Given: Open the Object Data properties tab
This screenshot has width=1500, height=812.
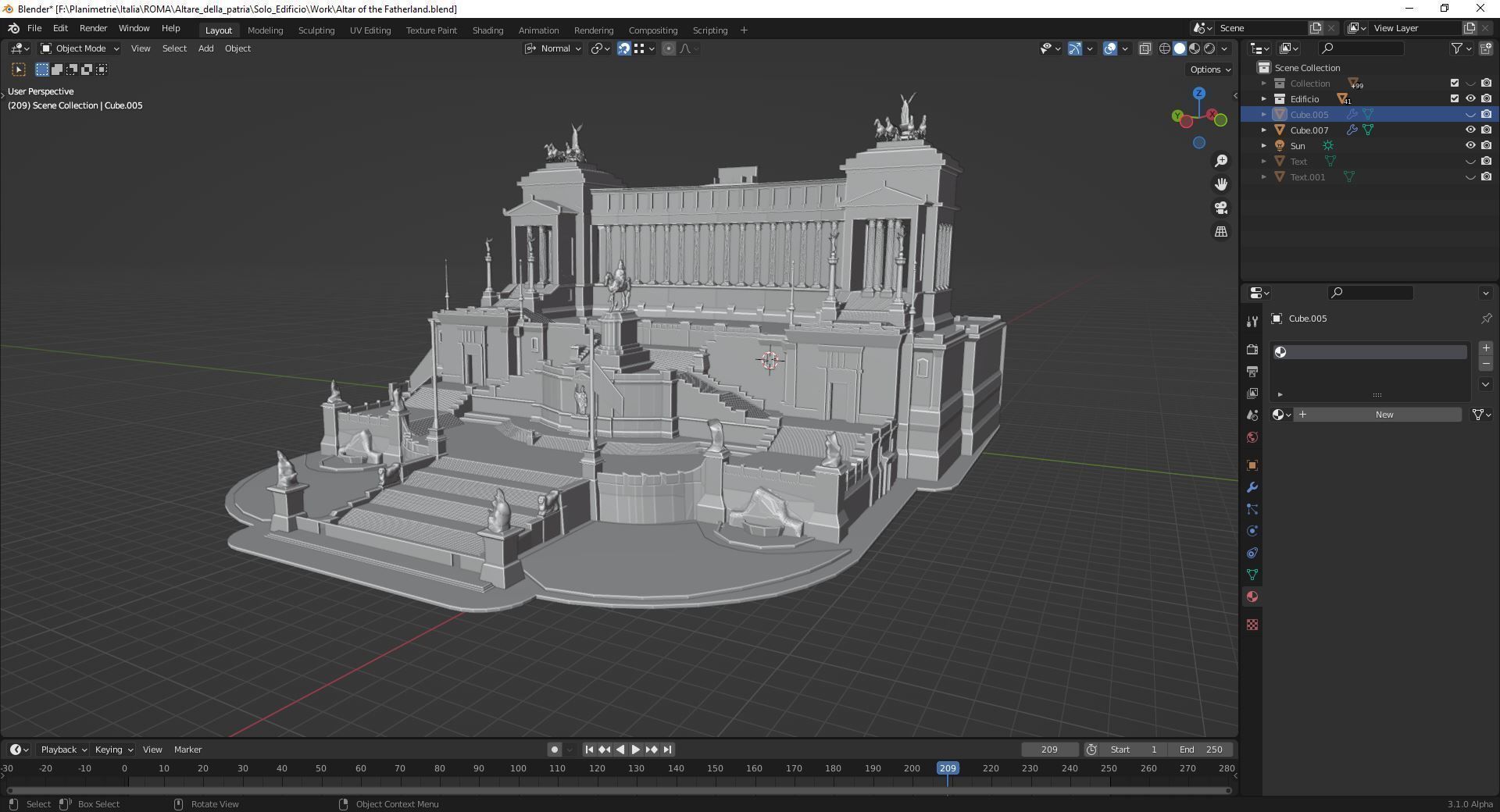Looking at the screenshot, I should click(1252, 575).
